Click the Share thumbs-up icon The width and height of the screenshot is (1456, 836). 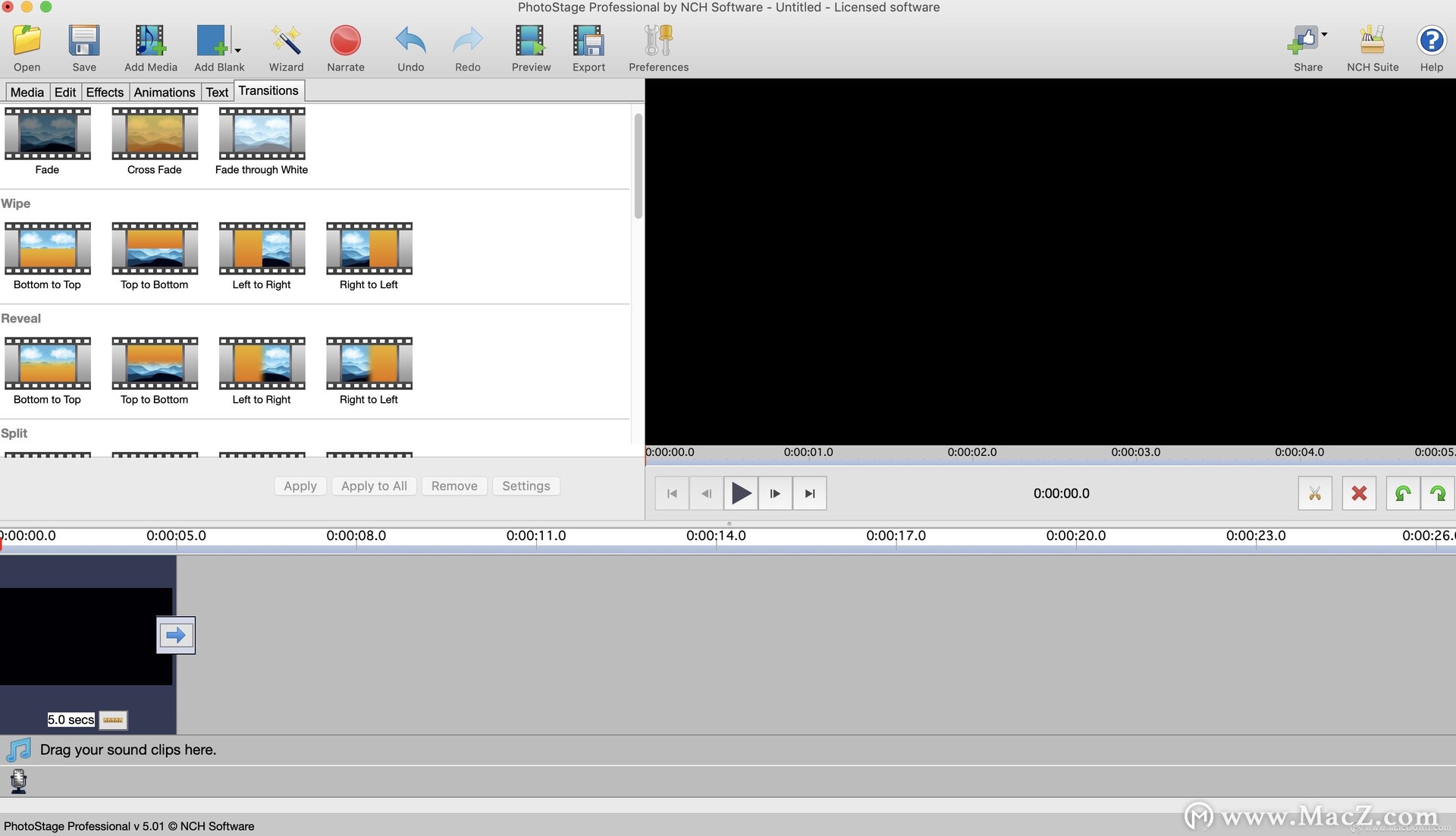click(1304, 41)
